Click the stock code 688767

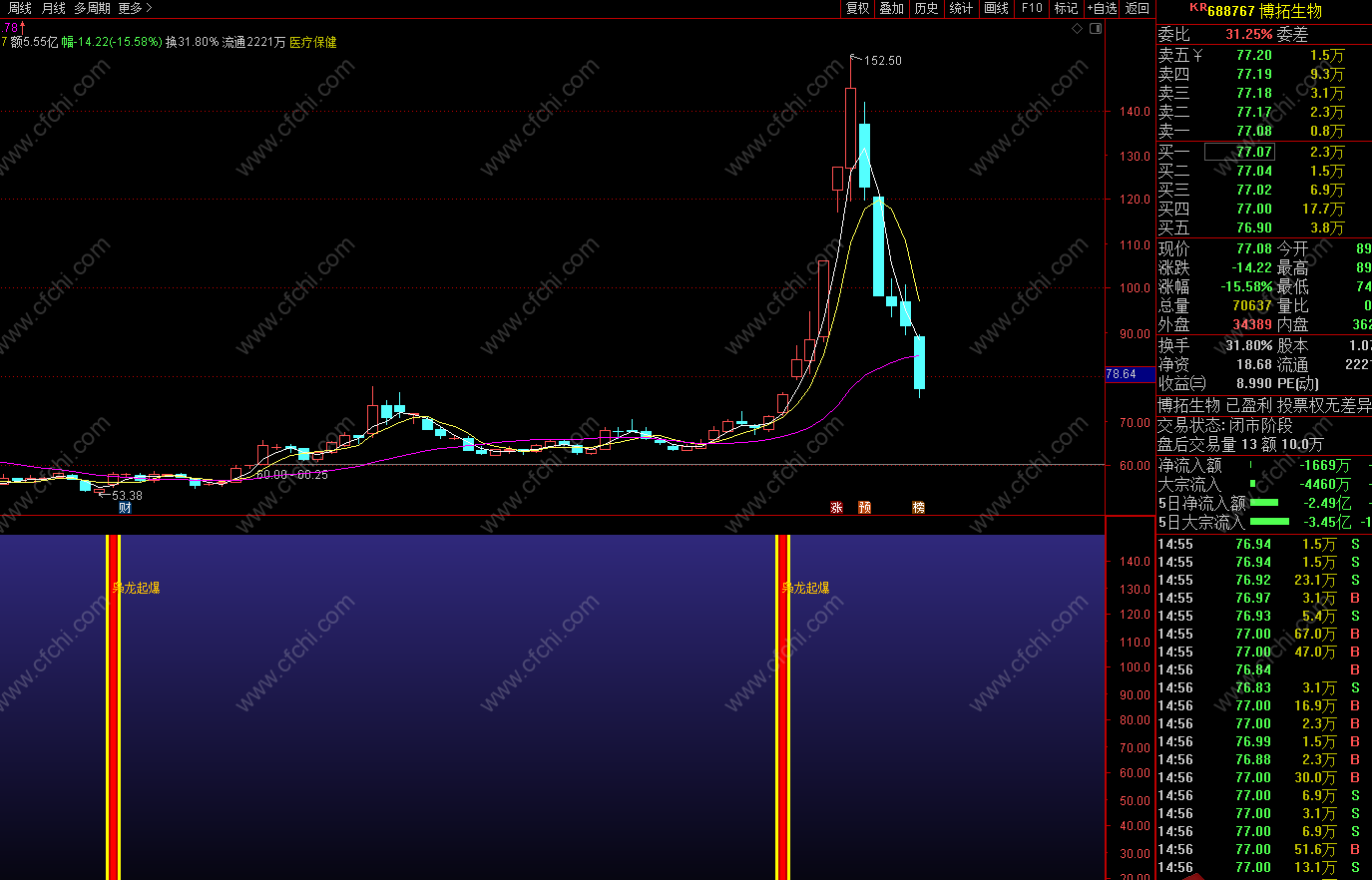pyautogui.click(x=1230, y=11)
